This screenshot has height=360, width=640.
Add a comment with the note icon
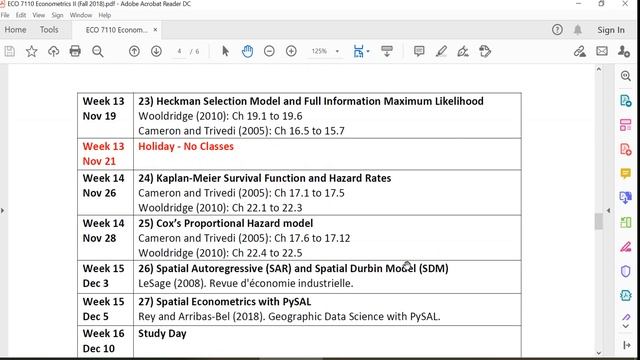tap(419, 51)
